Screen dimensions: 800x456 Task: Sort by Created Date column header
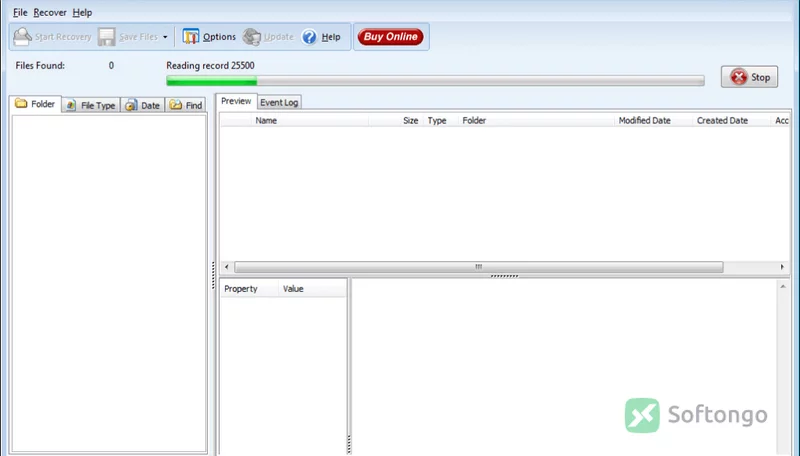tap(731, 120)
